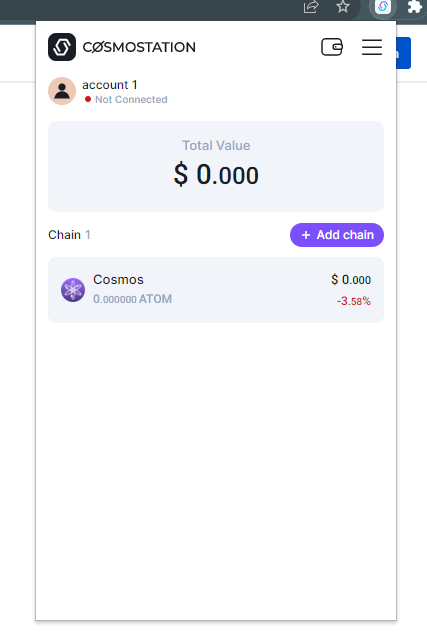Click the account 1 name label
This screenshot has height=639, width=427.
[110, 85]
